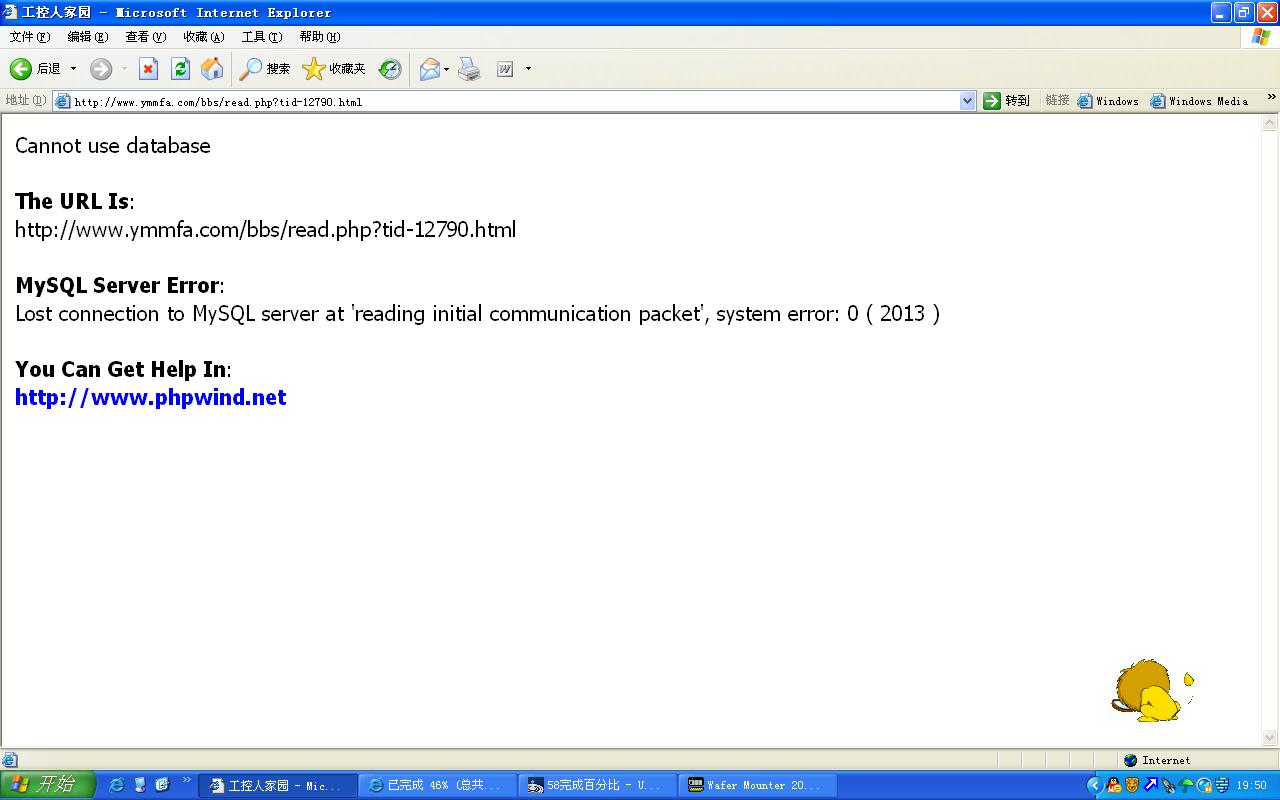Go to the Home page
Viewport: 1280px width, 800px height.
point(212,69)
